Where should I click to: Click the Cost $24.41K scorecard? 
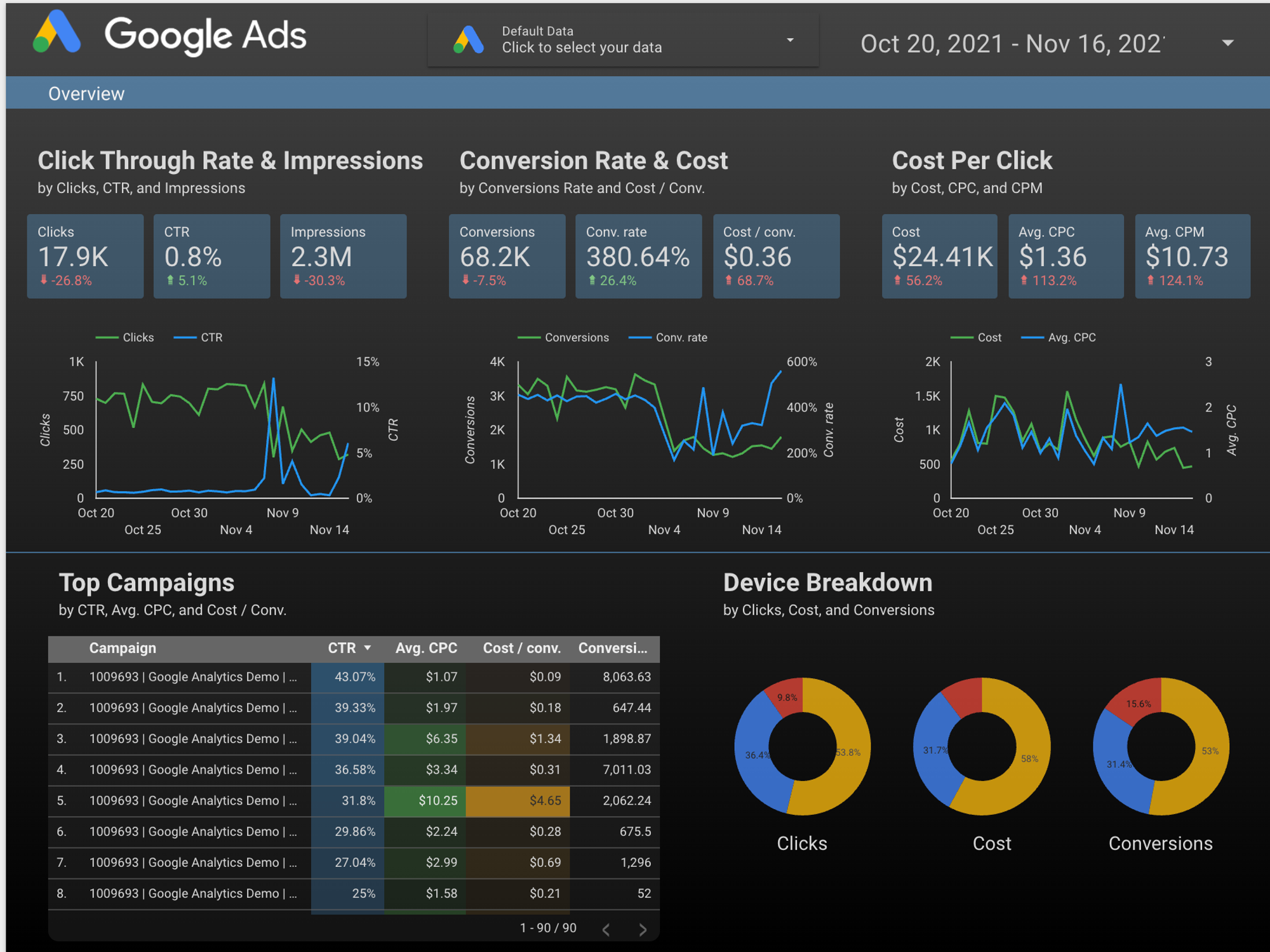[x=939, y=256]
